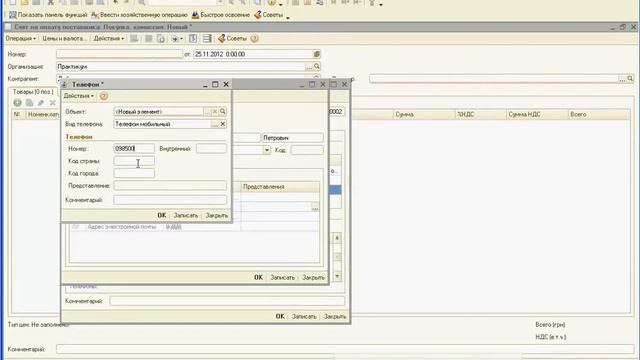Click 'Представление' field in Телефон dialog
Screen dimensions: 640x360
170,185
